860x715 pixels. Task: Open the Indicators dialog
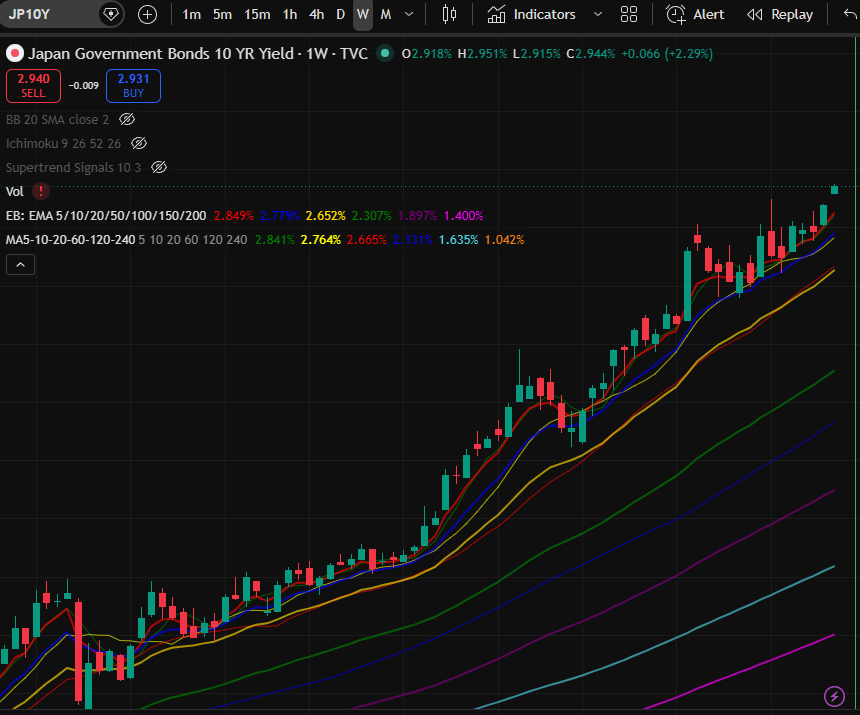pyautogui.click(x=531, y=15)
